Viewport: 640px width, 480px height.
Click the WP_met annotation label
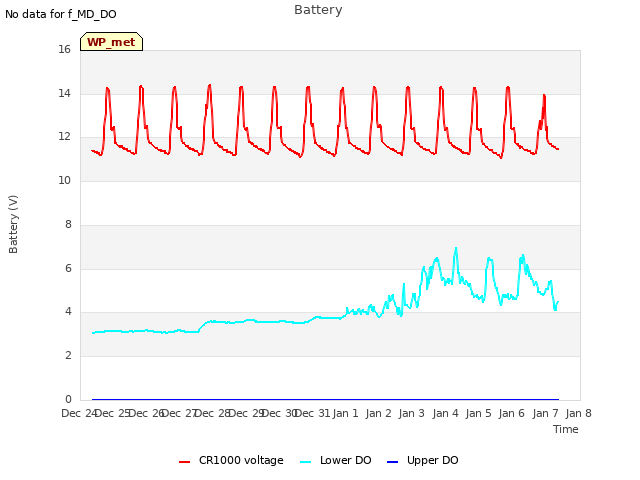pyautogui.click(x=111, y=42)
